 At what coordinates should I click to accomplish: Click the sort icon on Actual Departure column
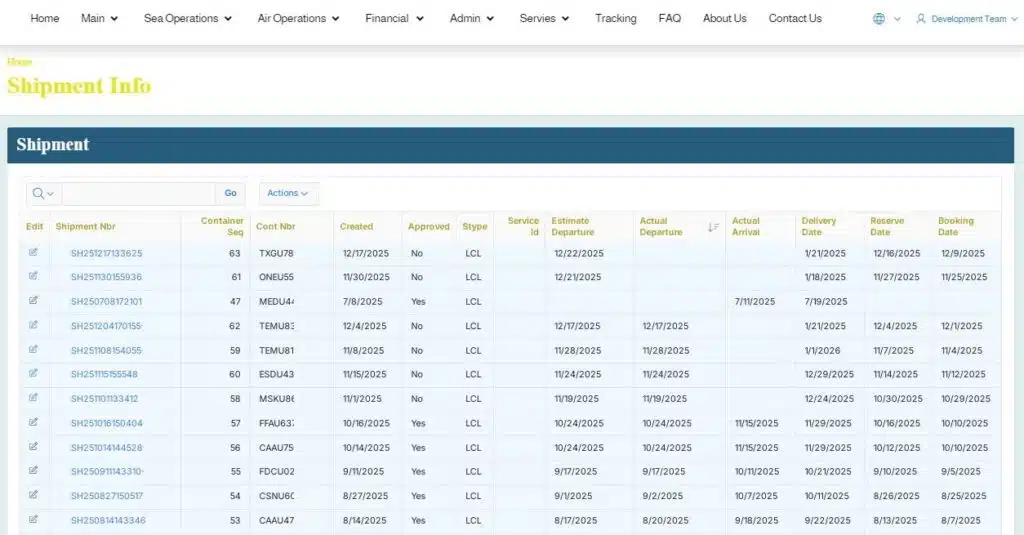713,227
